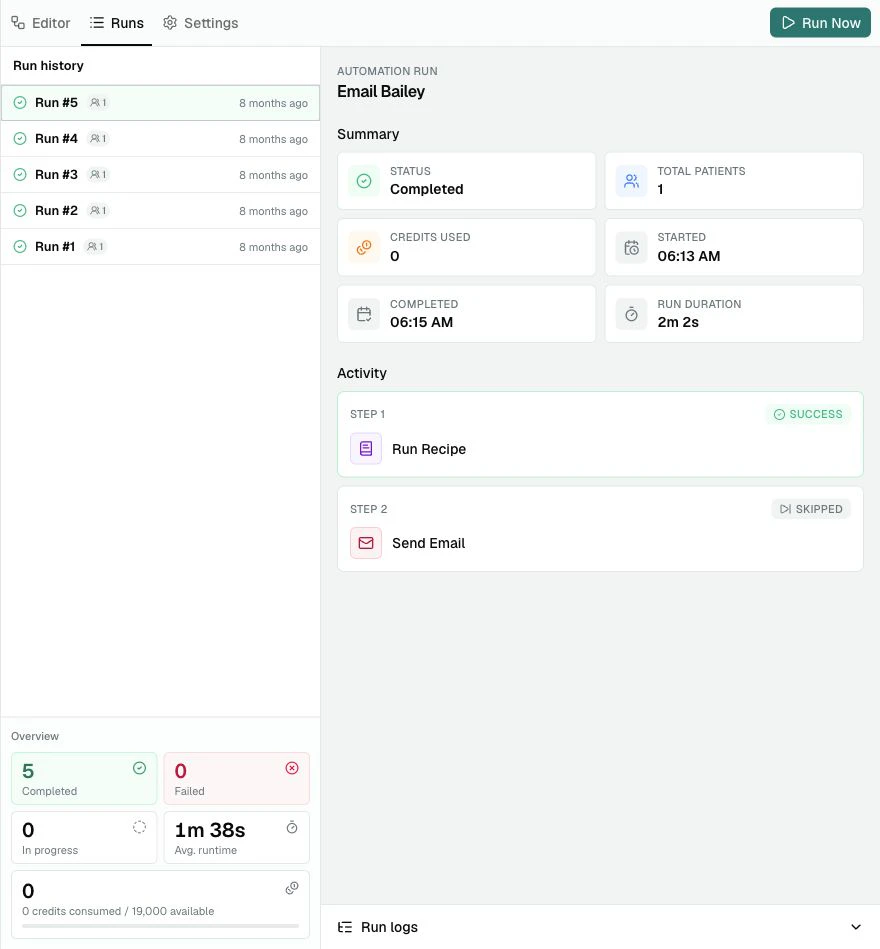Click the green check icon beside Run #5
The width and height of the screenshot is (880, 949).
(20, 103)
